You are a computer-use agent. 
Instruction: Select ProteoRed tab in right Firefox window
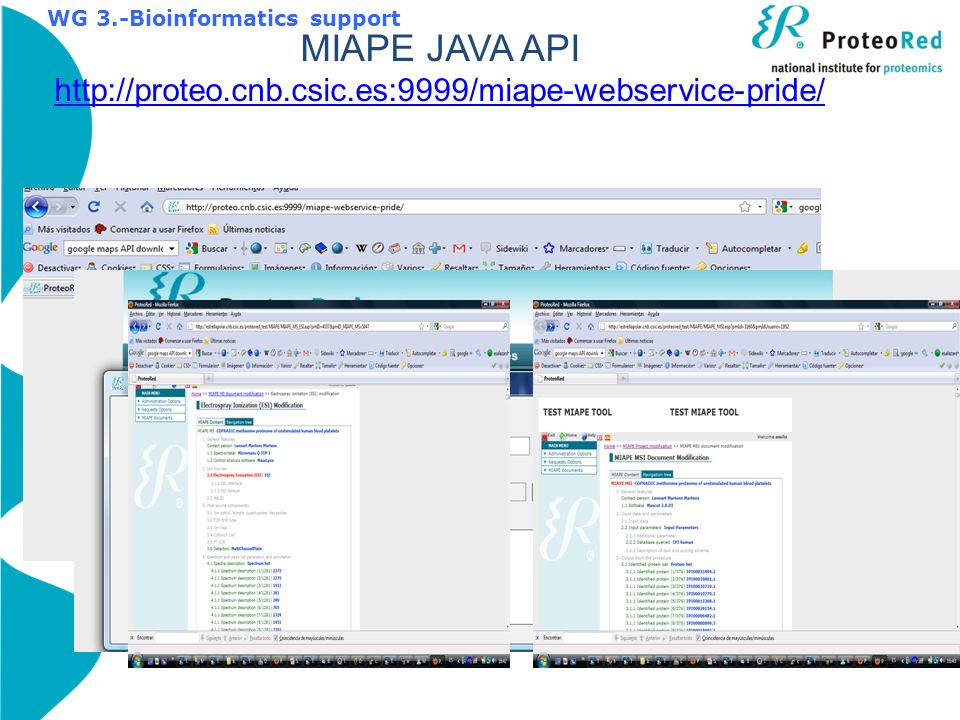tap(578, 378)
